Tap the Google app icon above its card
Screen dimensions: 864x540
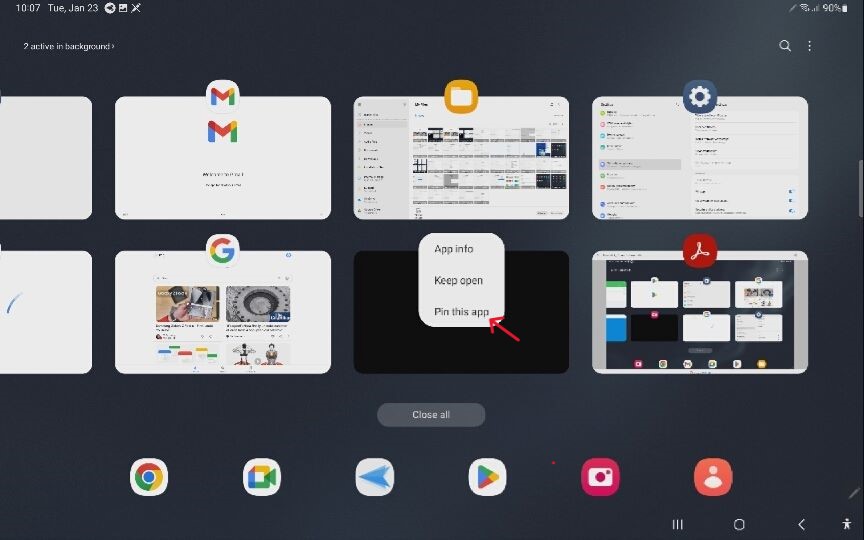click(x=223, y=251)
